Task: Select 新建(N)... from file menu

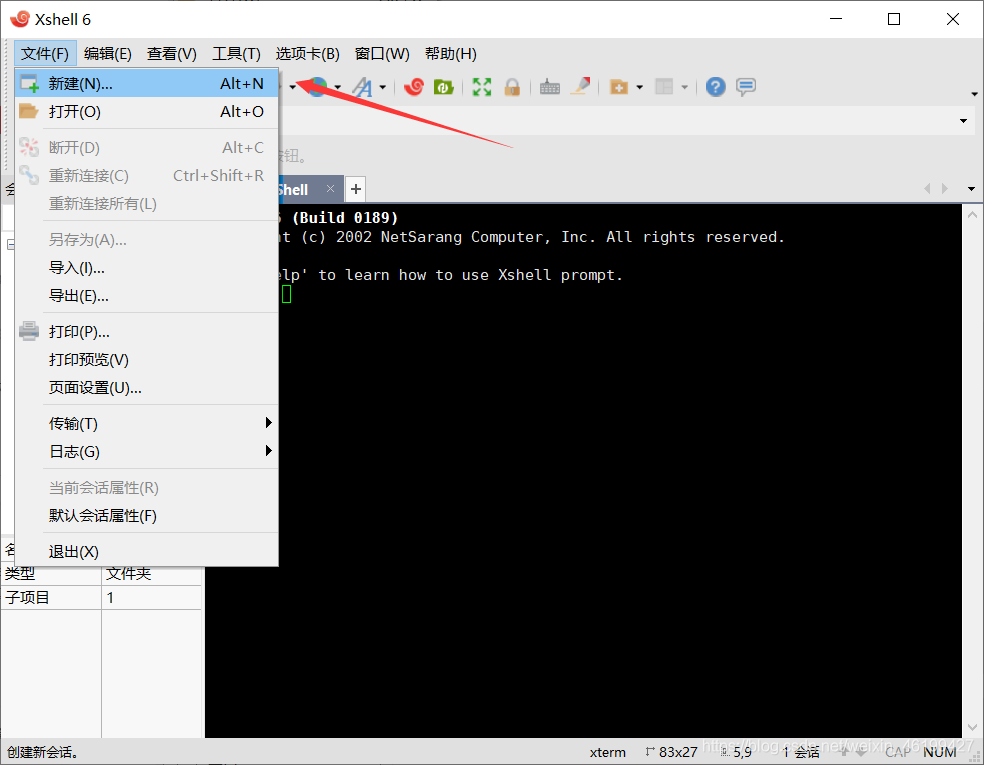Action: click(147, 83)
